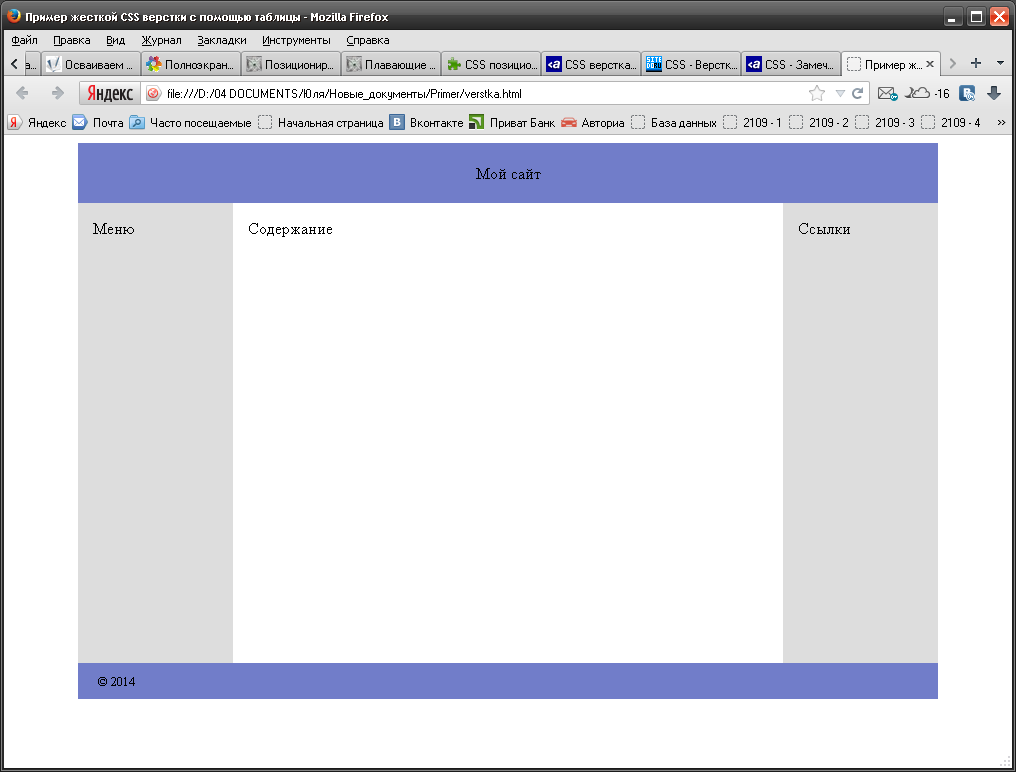Open the 2109 - 2 bookmark
The height and width of the screenshot is (772, 1016).
(x=818, y=123)
